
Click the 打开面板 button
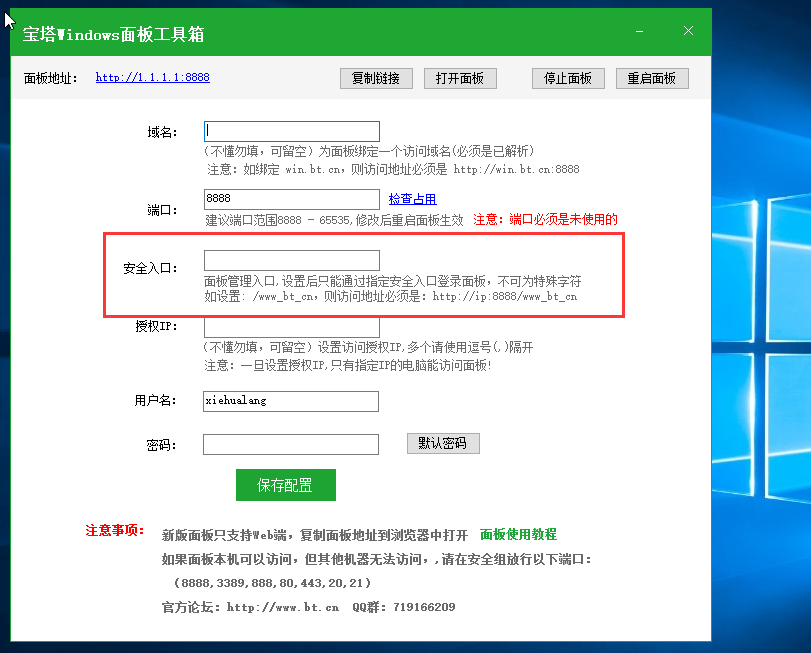coord(460,79)
